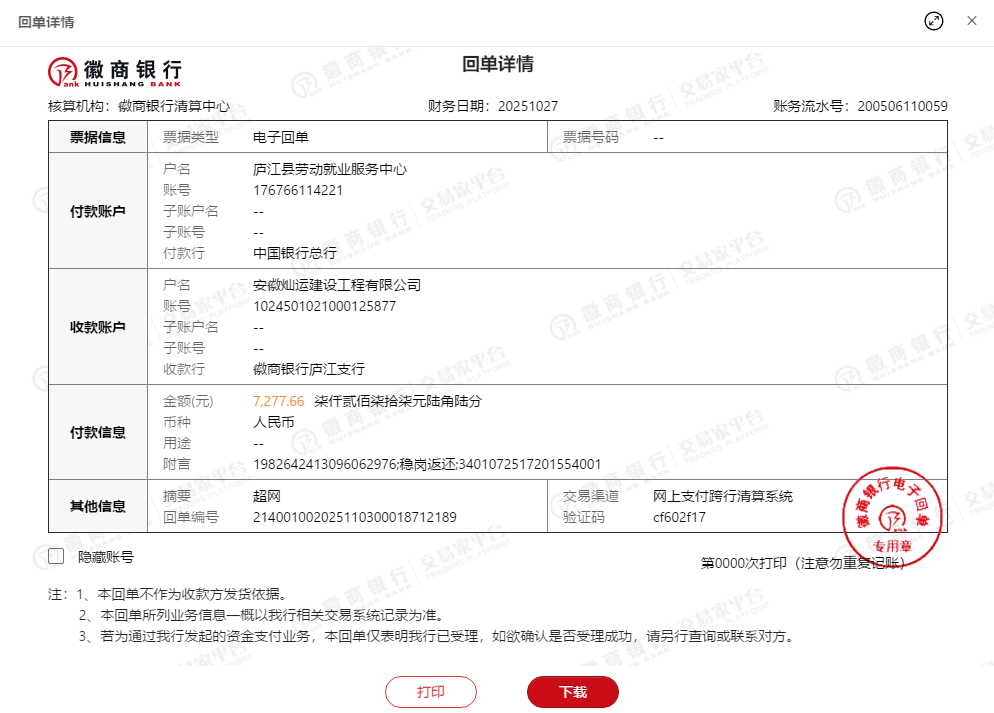
Task: Click the verification code cf602f17
Action: pos(679,517)
